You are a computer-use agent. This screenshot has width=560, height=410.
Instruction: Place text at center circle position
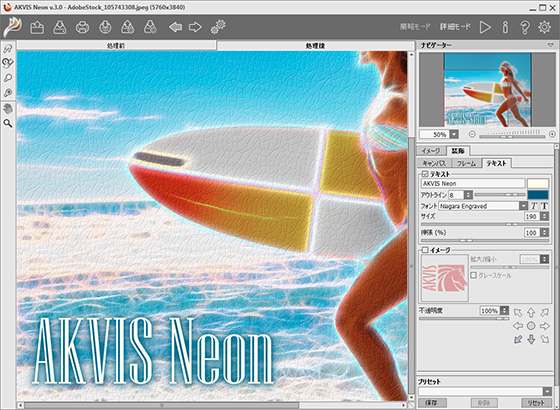(x=531, y=326)
